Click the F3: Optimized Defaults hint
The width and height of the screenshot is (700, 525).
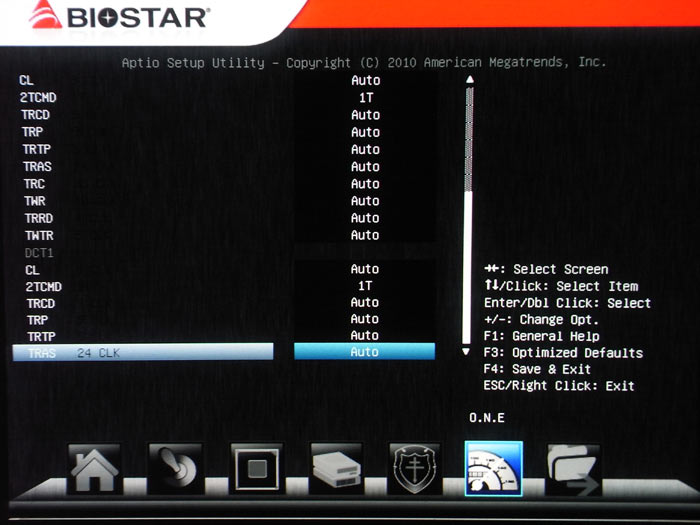pos(563,353)
